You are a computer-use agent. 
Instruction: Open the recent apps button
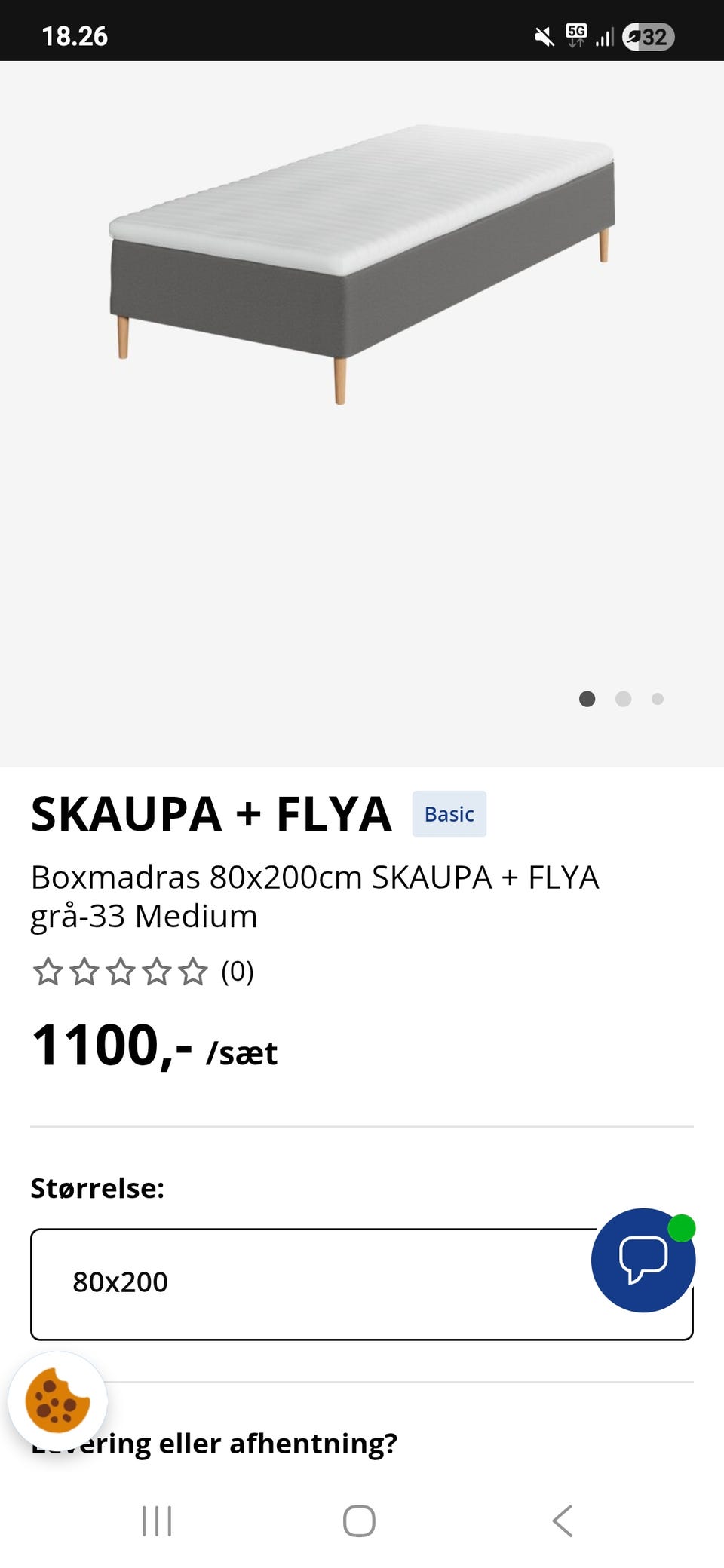tap(157, 1521)
